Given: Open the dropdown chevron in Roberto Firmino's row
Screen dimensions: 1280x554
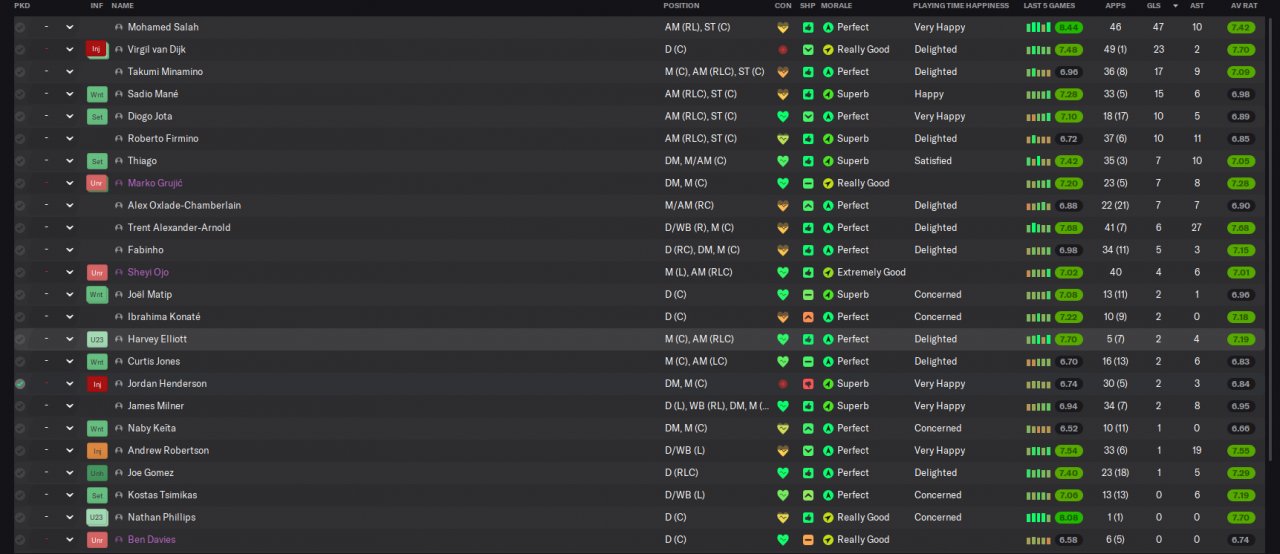Looking at the screenshot, I should [x=70, y=138].
